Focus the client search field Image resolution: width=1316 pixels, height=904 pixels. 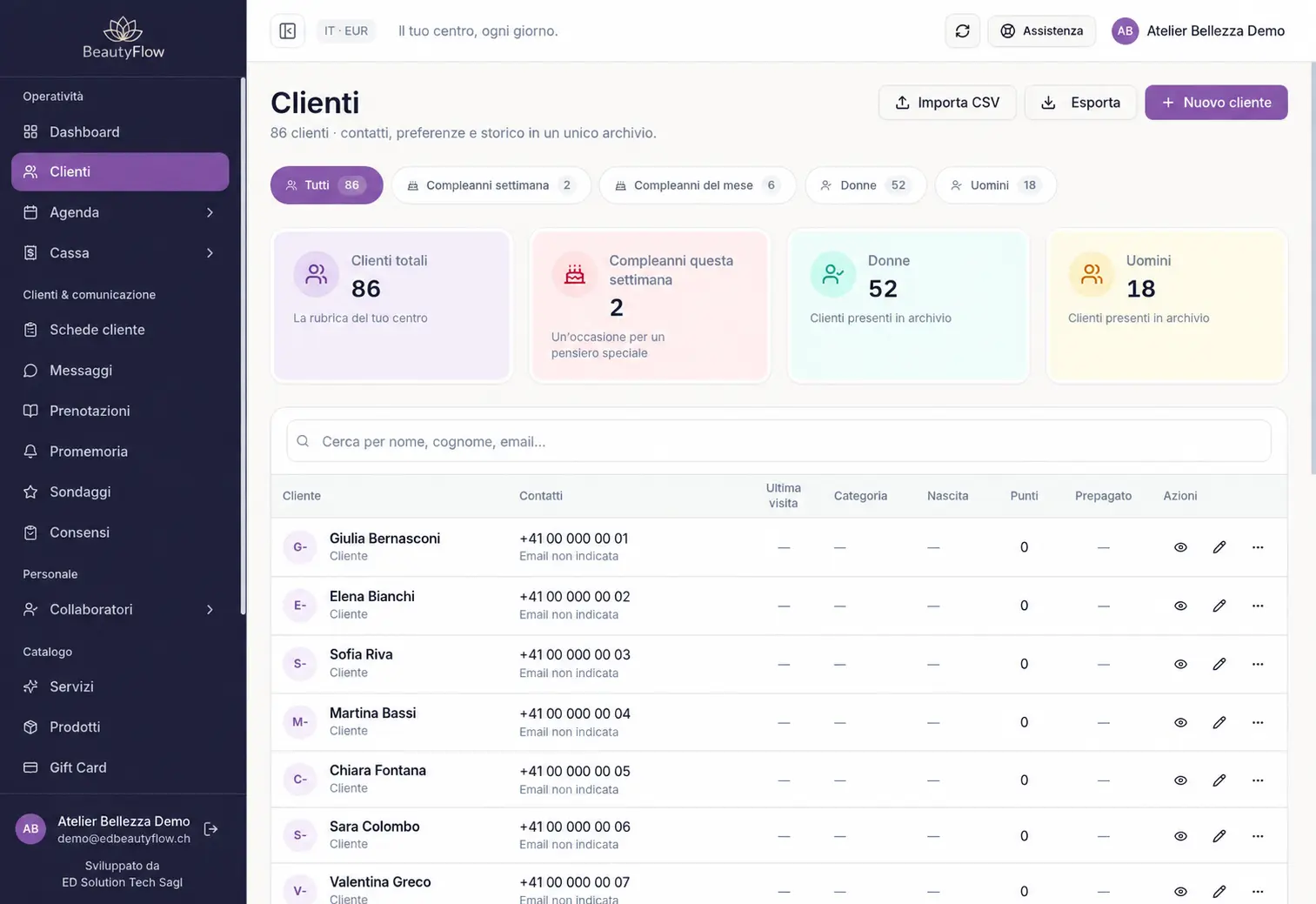[778, 441]
